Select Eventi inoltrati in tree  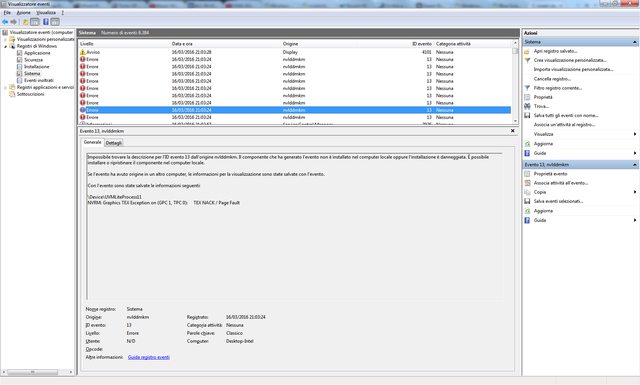coord(38,80)
